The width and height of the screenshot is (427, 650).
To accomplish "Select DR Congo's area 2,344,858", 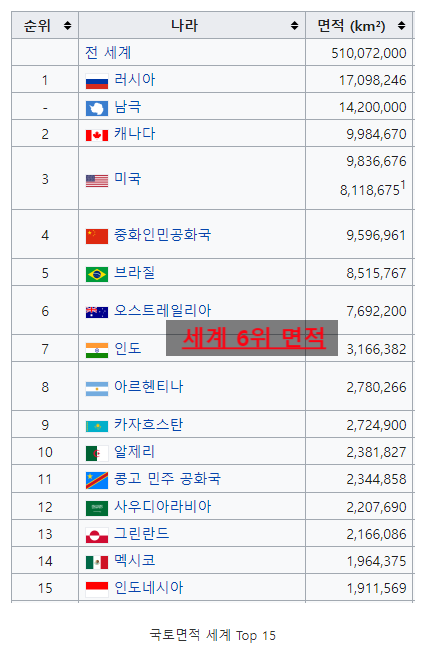I will (x=376, y=480).
